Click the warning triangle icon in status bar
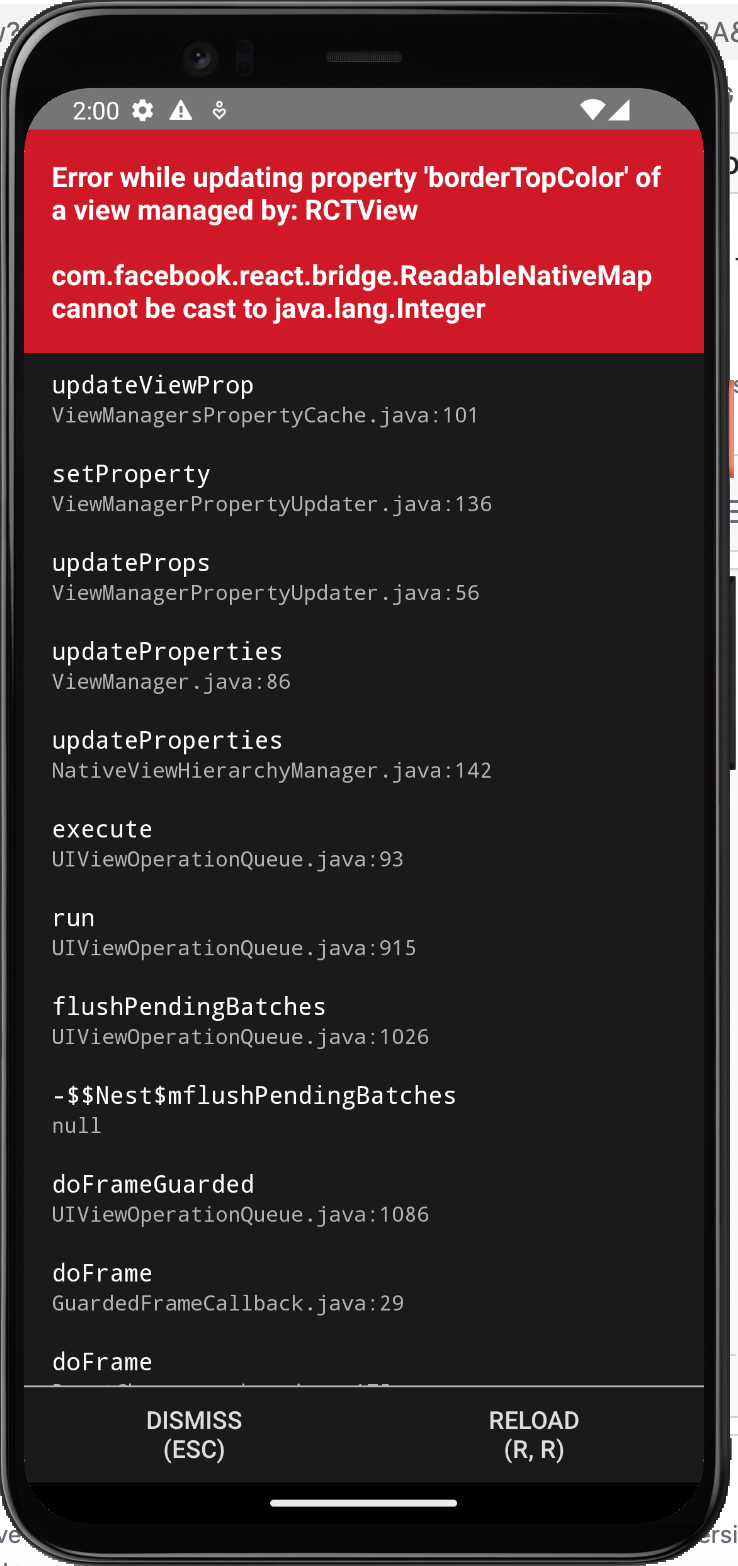This screenshot has height=1566, width=738. (x=180, y=111)
